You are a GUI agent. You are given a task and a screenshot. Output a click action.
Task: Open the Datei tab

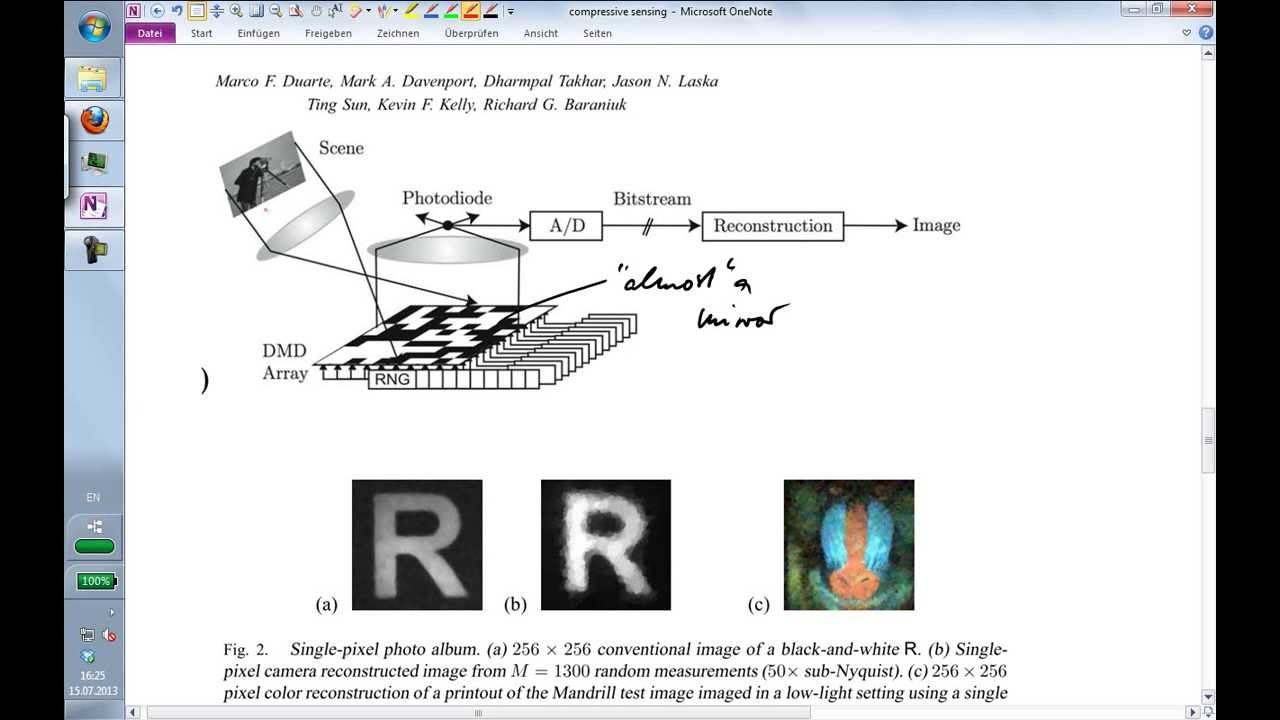tap(150, 33)
